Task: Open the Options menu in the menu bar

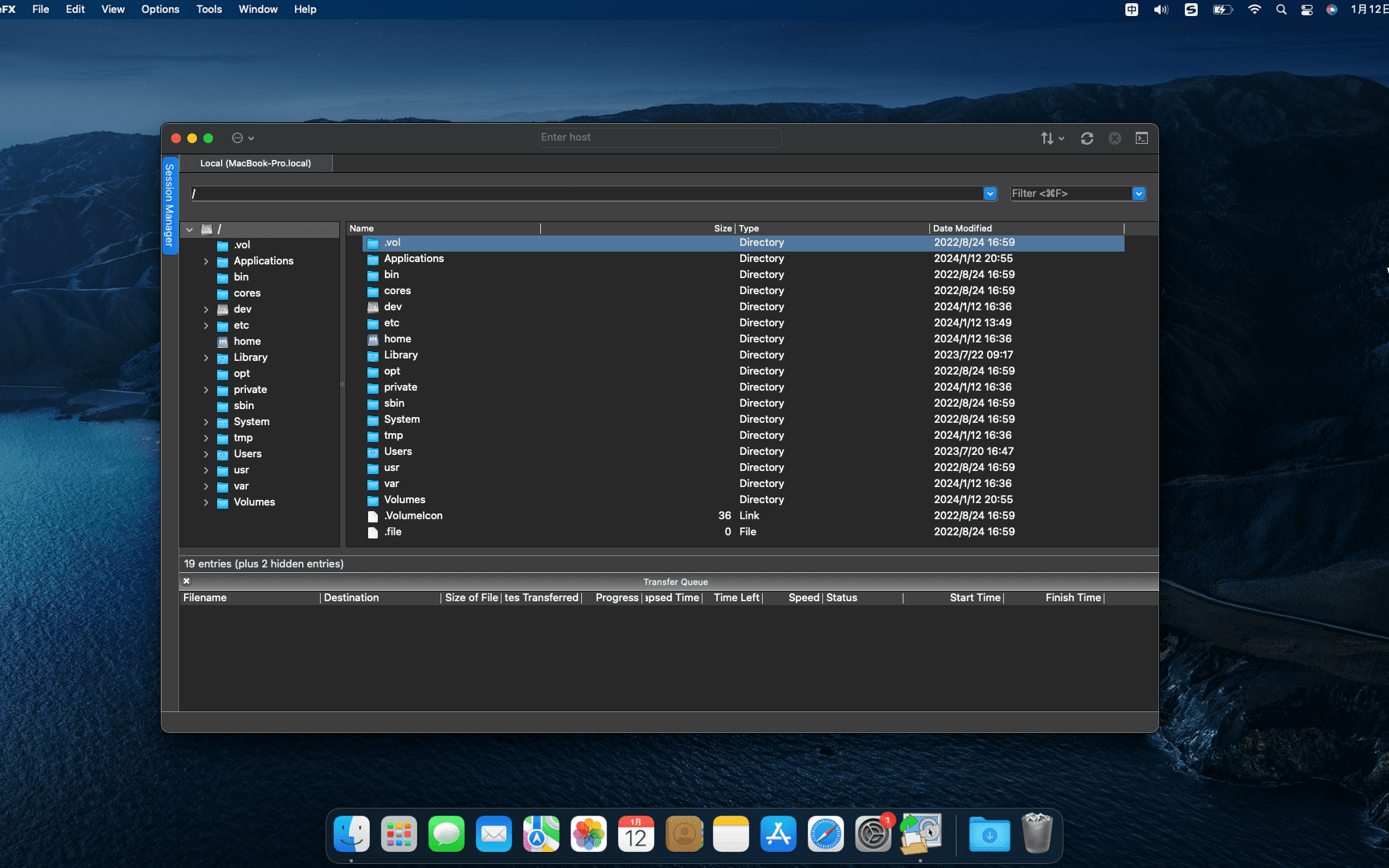Action: coord(160,9)
